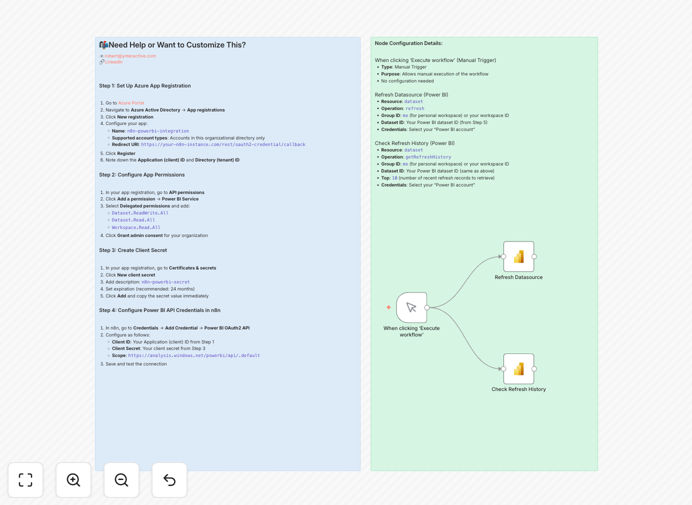This screenshot has height=505, width=692.
Task: Click the 'n8n-powerbi-secret' description text
Action: pyautogui.click(x=165, y=282)
